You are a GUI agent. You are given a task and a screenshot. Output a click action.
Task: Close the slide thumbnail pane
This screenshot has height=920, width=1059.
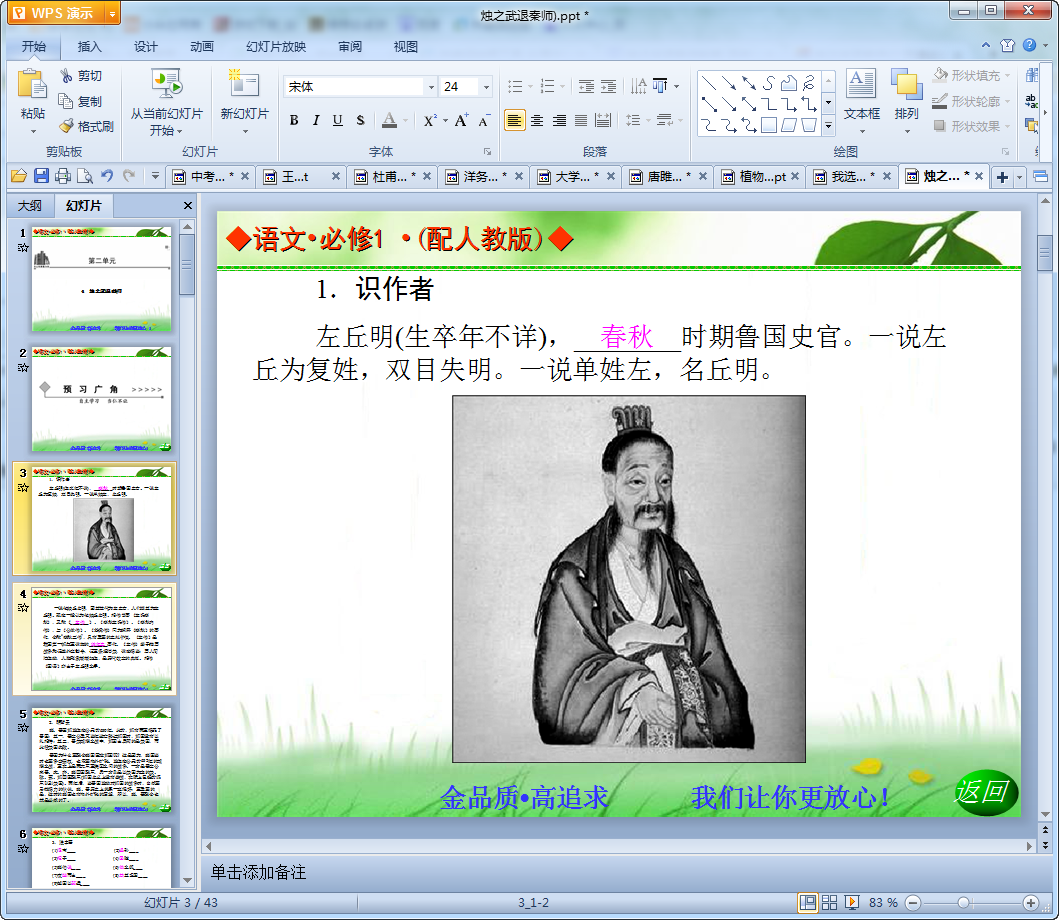[x=188, y=205]
